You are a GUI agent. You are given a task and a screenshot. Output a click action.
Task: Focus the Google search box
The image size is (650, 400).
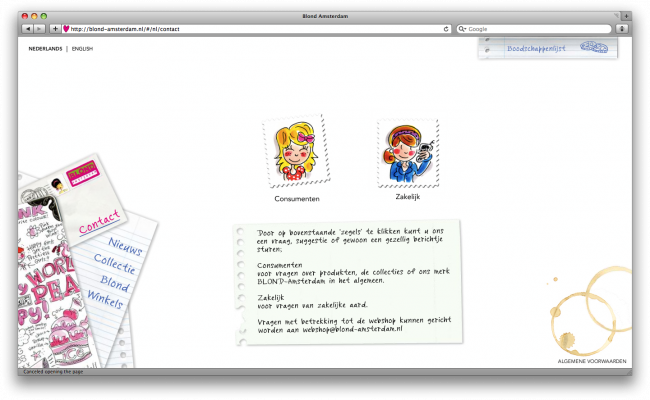534,29
